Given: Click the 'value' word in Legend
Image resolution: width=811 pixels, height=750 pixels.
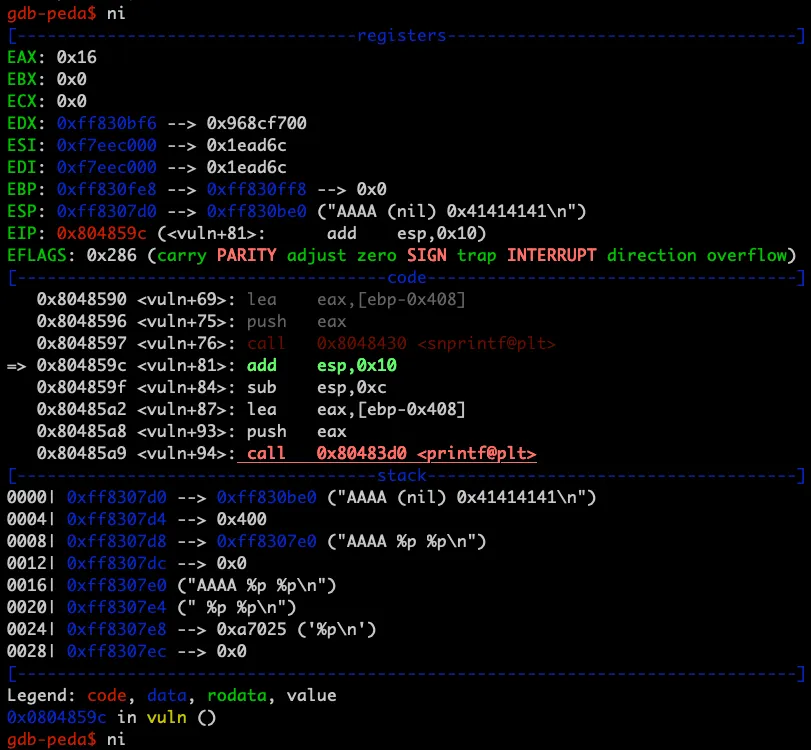Looking at the screenshot, I should pos(311,695).
